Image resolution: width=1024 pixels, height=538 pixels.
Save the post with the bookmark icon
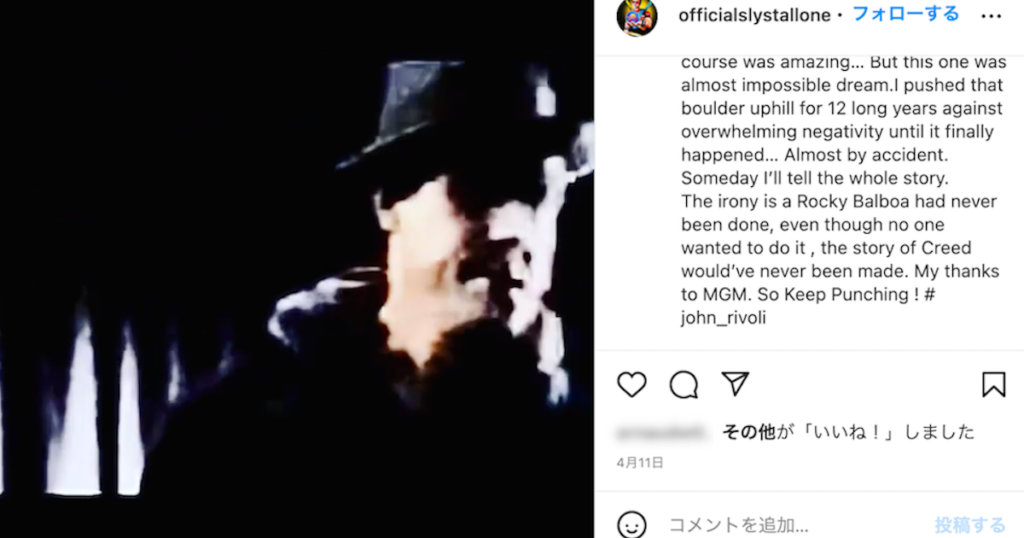(993, 385)
